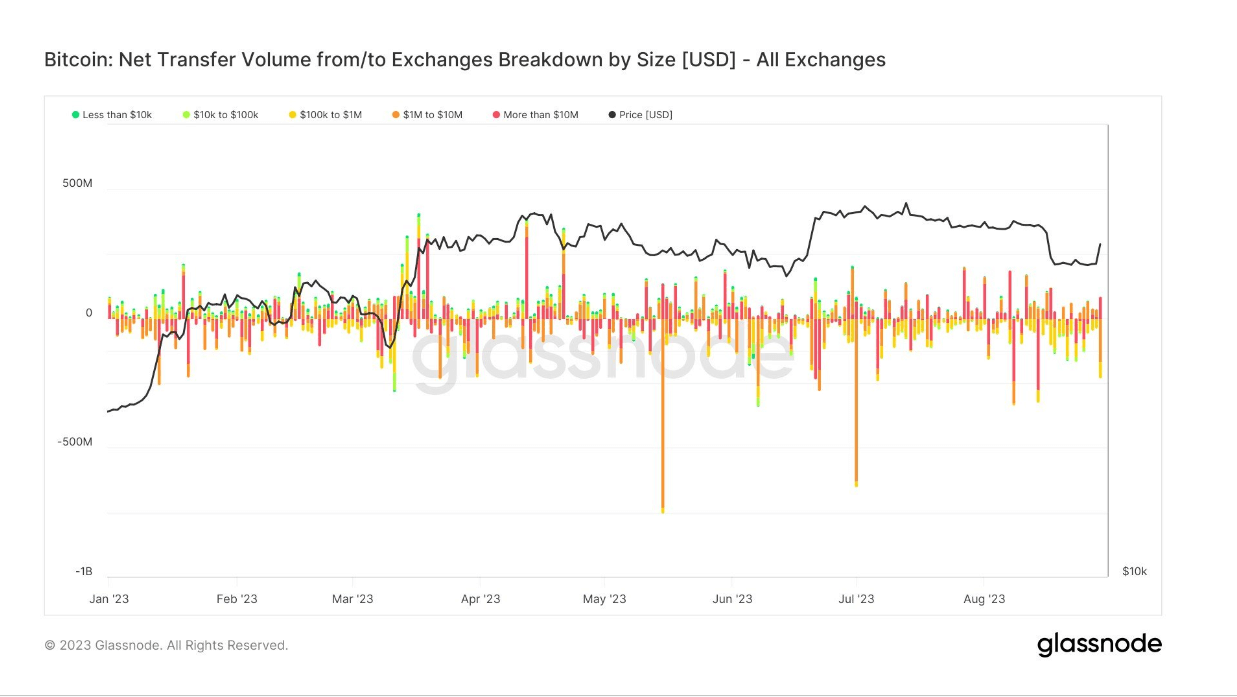Click the -1B y-axis label

(83, 572)
